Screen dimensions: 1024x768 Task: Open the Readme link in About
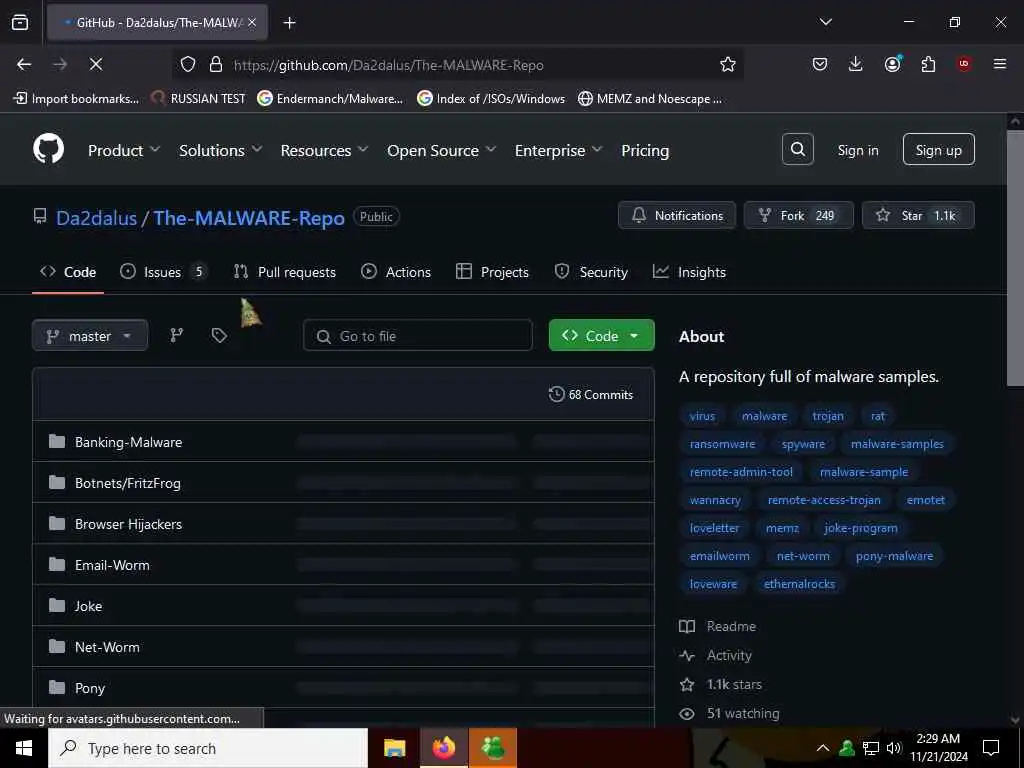731,626
